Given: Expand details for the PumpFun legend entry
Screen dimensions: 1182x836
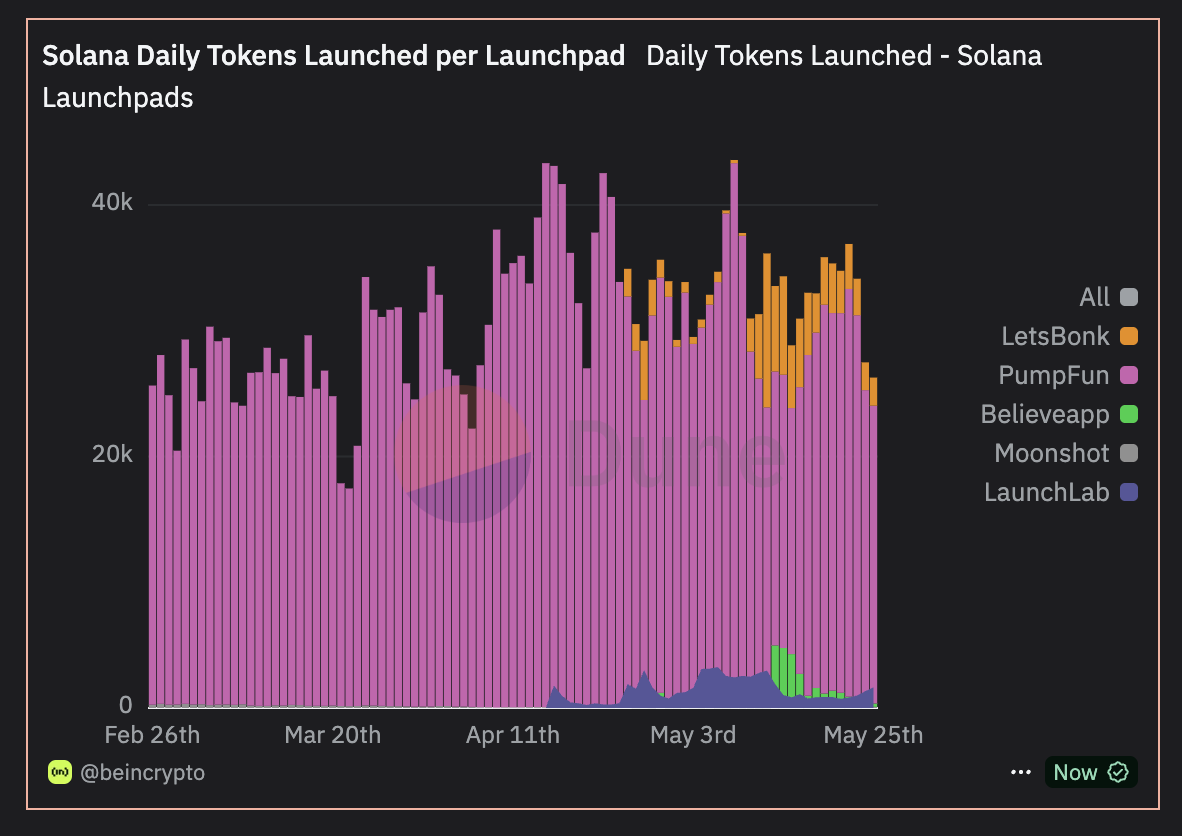Looking at the screenshot, I should [x=1056, y=375].
